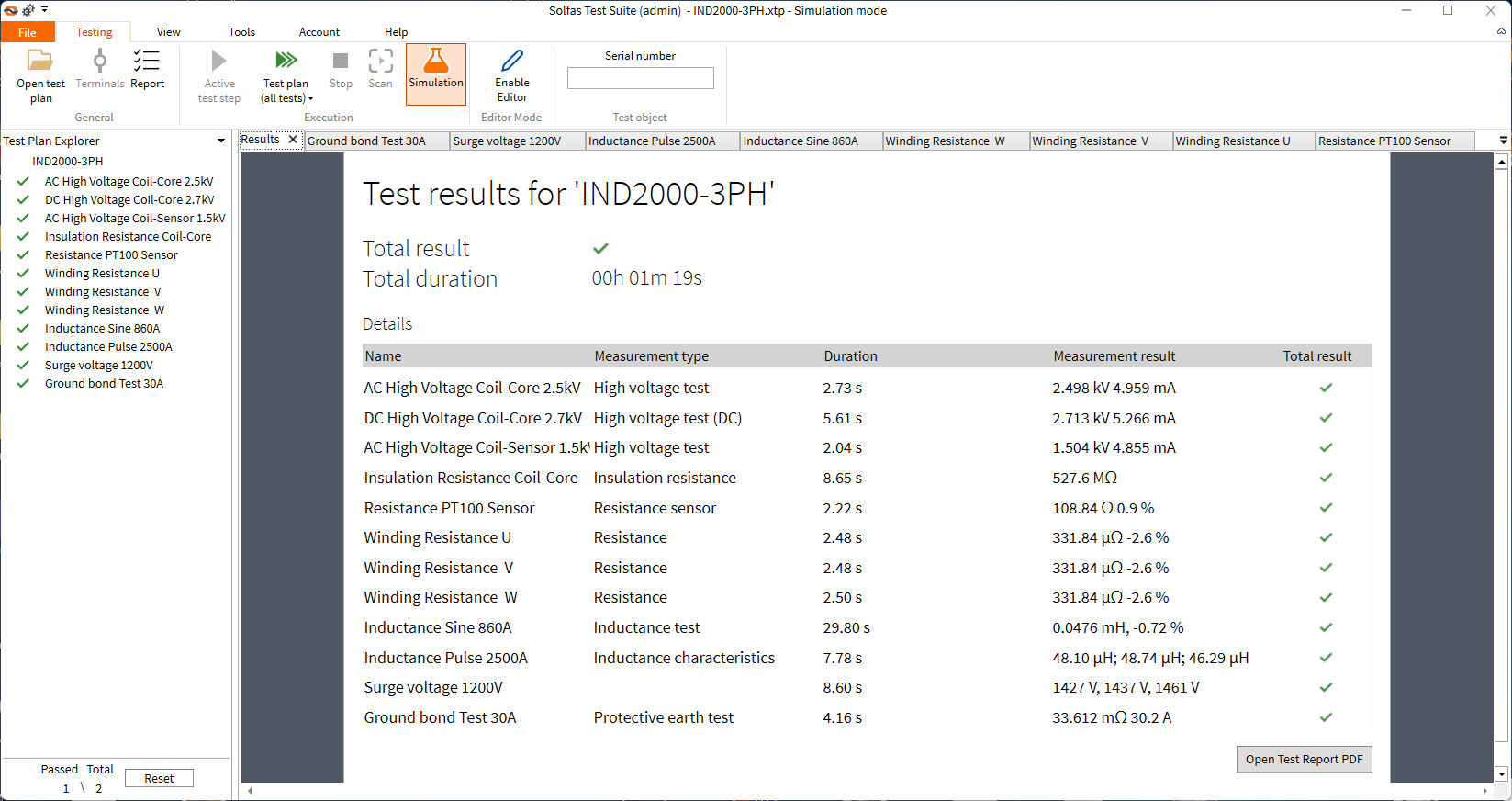Click the Serial number input field

point(640,78)
